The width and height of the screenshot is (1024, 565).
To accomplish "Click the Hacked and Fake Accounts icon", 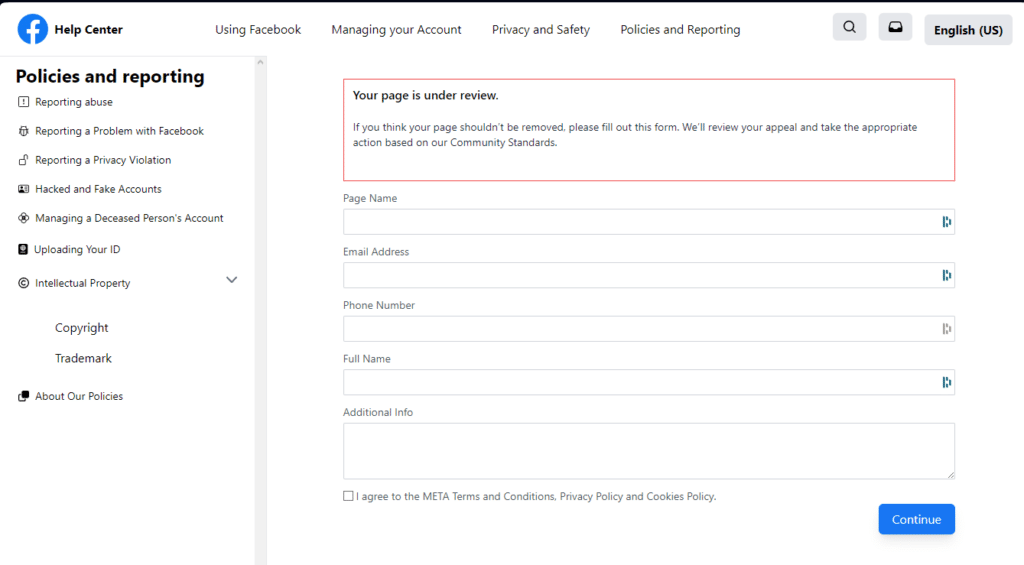I will pyautogui.click(x=24, y=189).
